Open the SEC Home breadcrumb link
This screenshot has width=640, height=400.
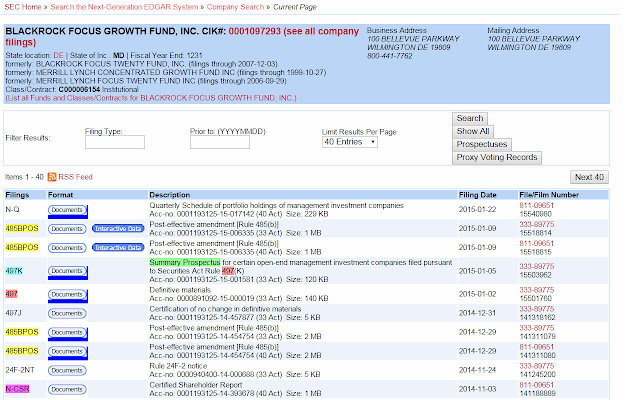23,7
